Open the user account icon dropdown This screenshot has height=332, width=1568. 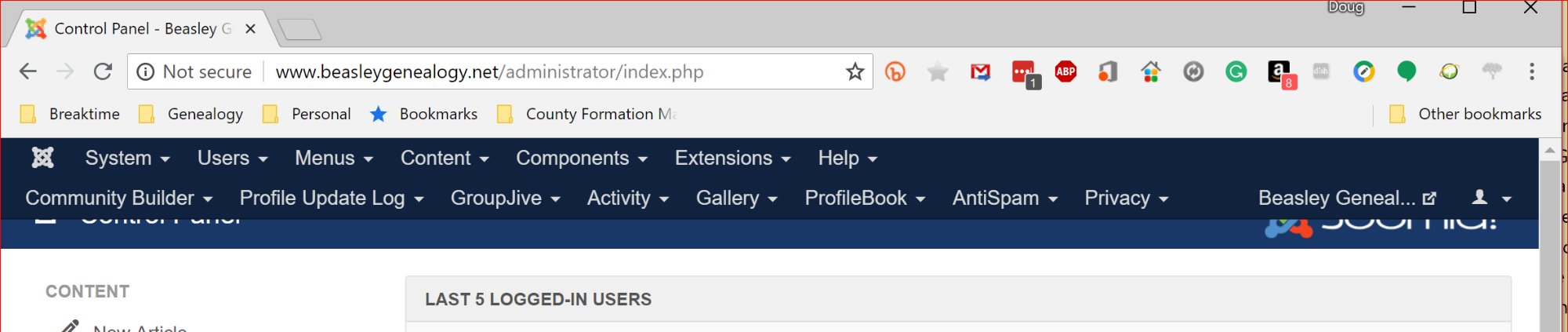click(1491, 198)
